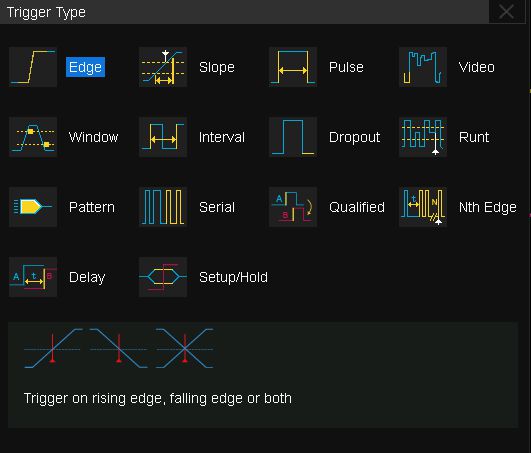Viewport: 531px width, 453px height.
Task: Choose the Serial trigger icon
Action: (x=163, y=207)
